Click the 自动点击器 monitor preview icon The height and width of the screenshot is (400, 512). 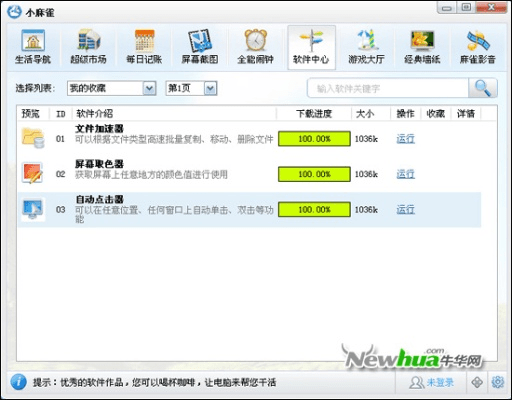pos(33,209)
